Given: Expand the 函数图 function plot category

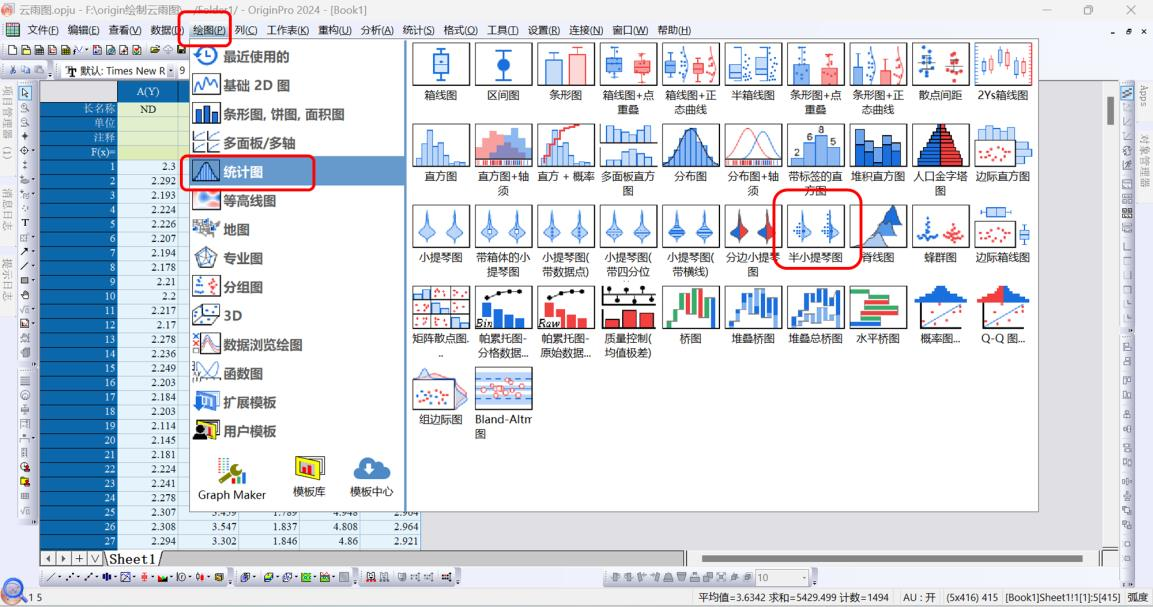Looking at the screenshot, I should tap(297, 373).
